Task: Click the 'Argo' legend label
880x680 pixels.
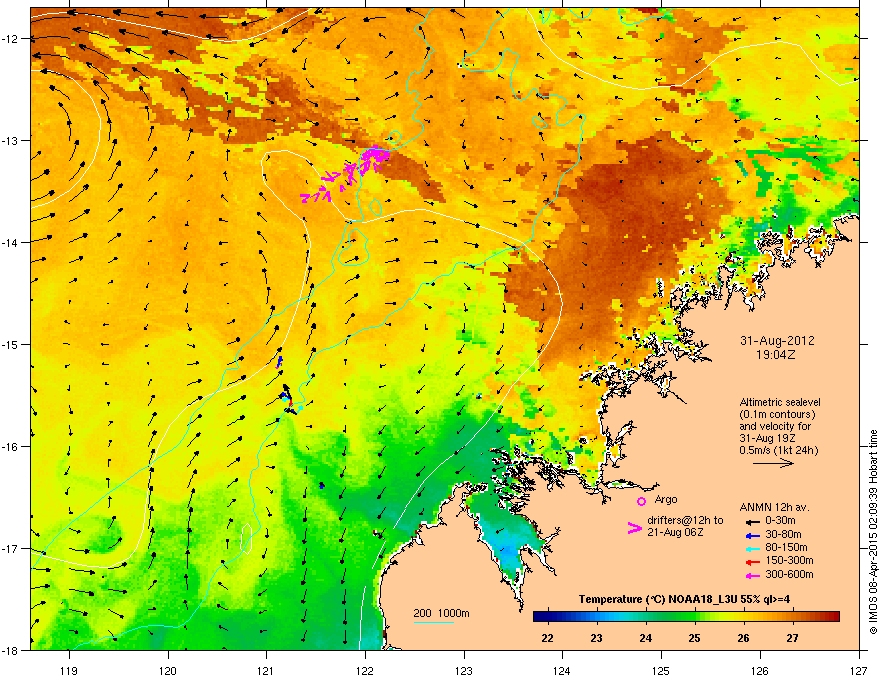Action: click(666, 499)
